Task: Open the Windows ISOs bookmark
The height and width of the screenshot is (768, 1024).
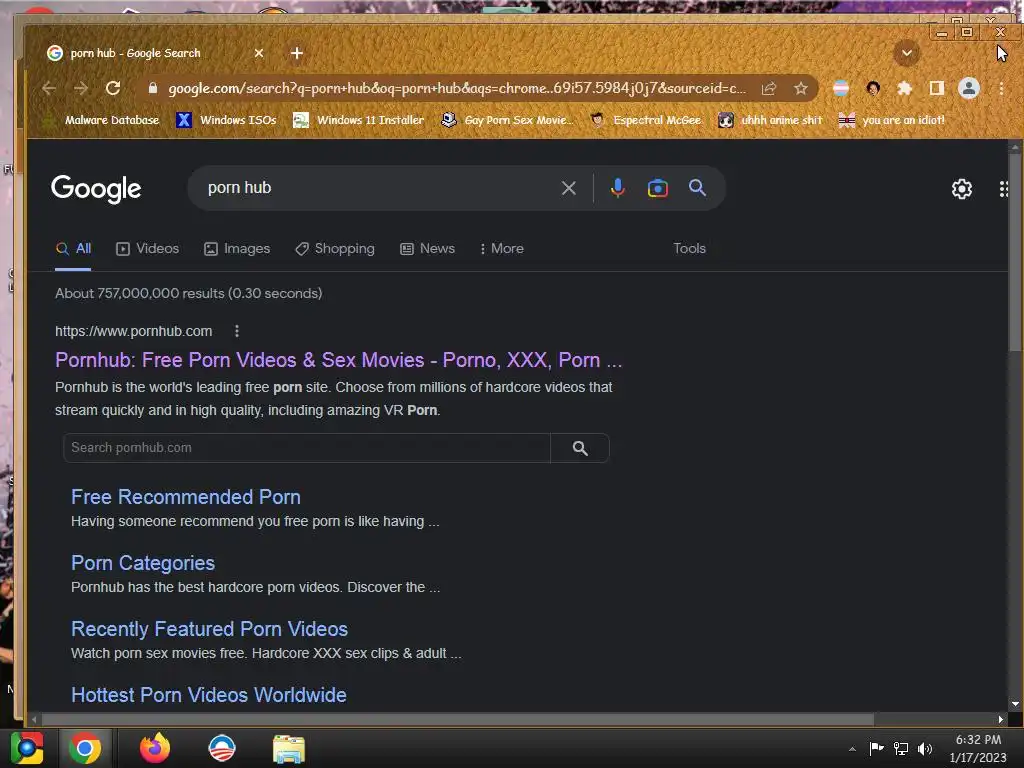Action: [227, 120]
